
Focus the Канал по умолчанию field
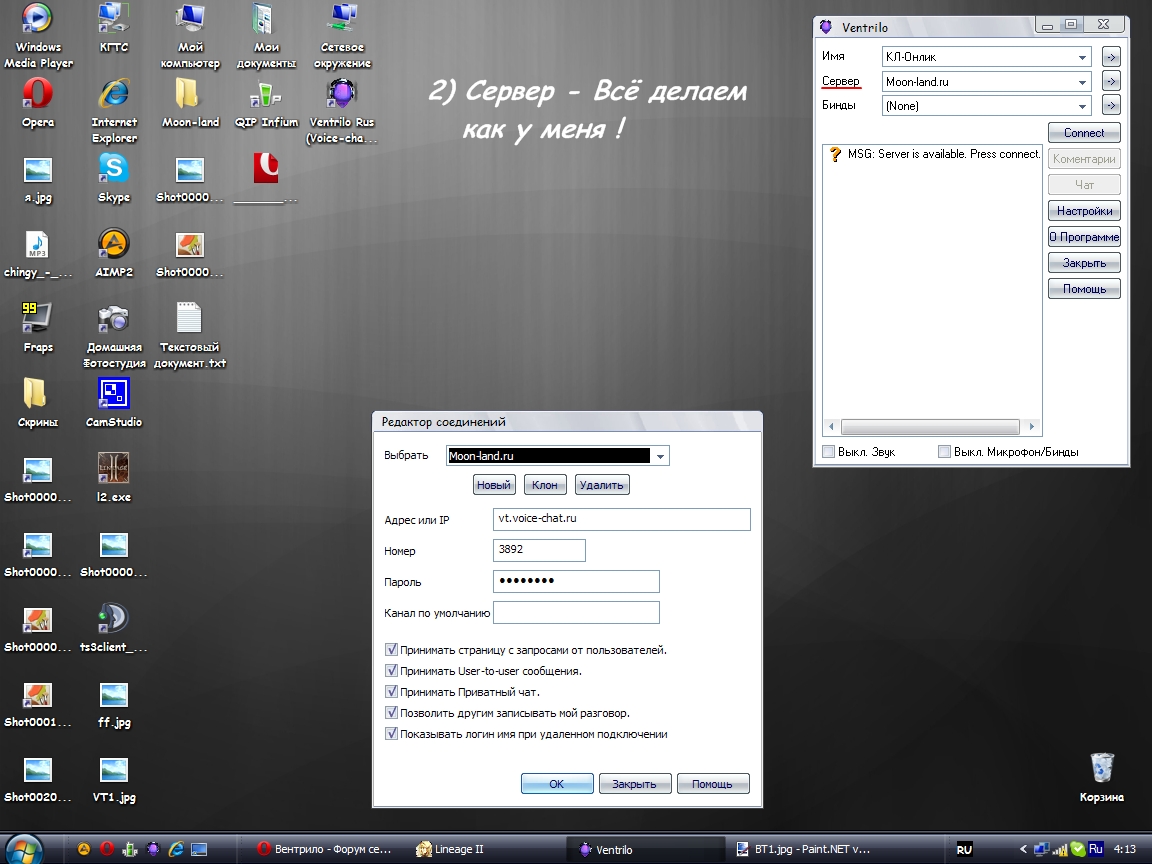(x=576, y=613)
